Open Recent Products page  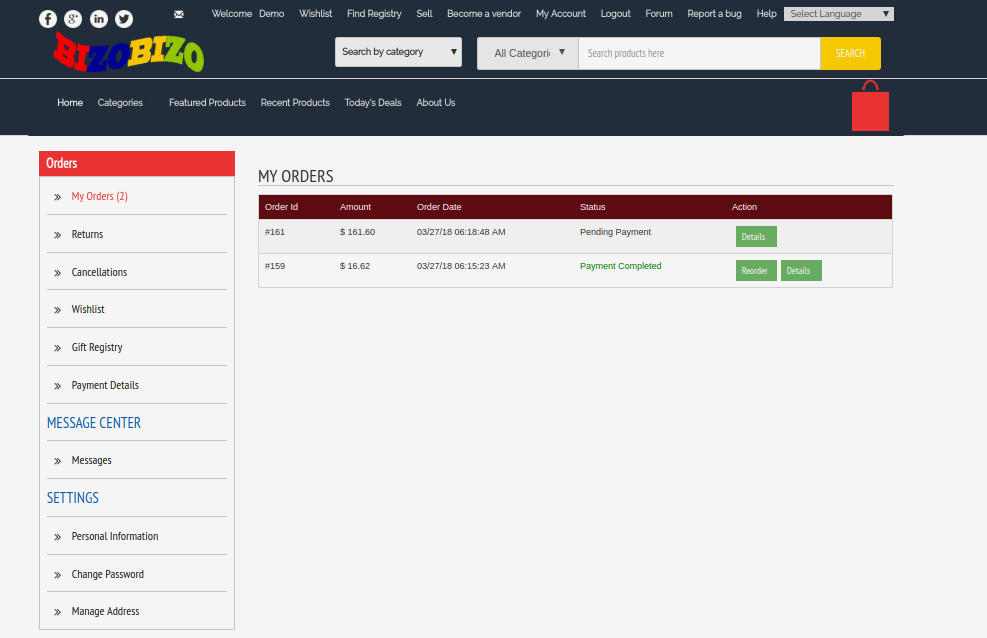tap(295, 103)
